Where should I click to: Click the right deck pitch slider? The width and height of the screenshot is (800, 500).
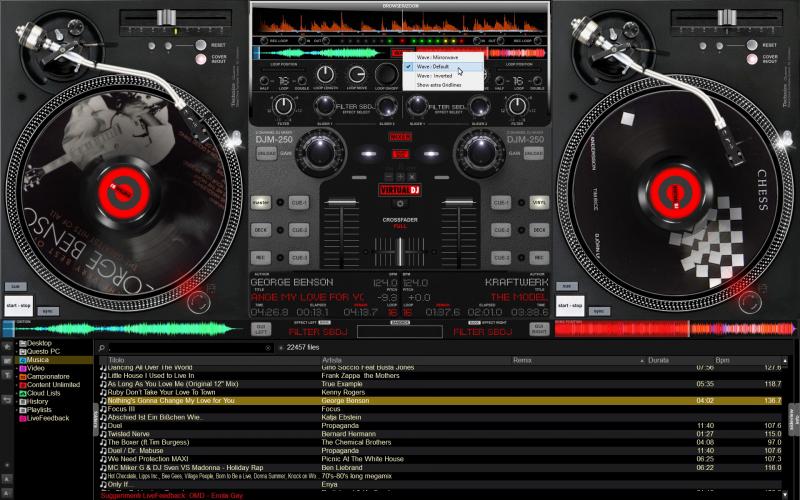pos(727,17)
